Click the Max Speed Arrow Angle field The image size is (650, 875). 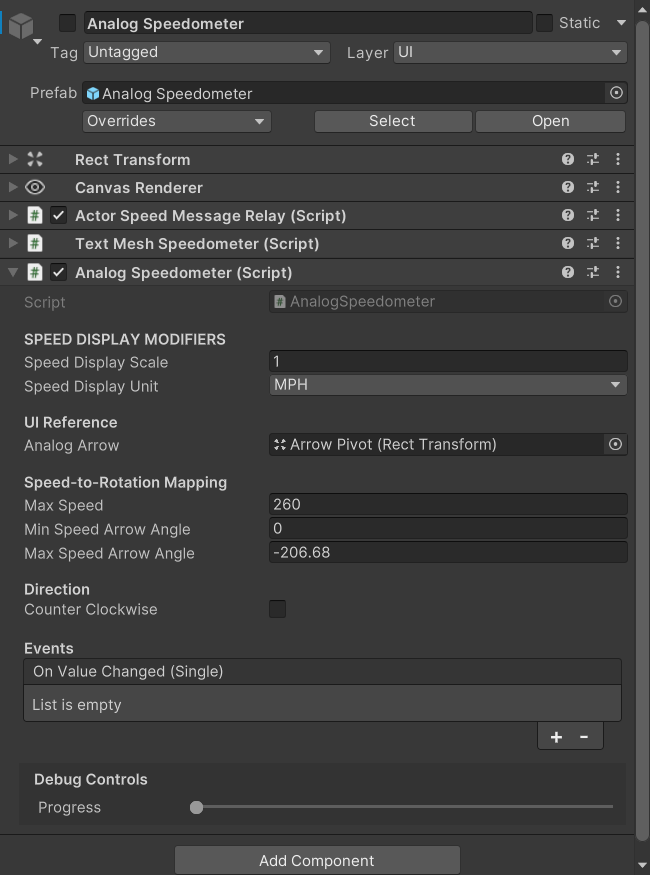(448, 552)
